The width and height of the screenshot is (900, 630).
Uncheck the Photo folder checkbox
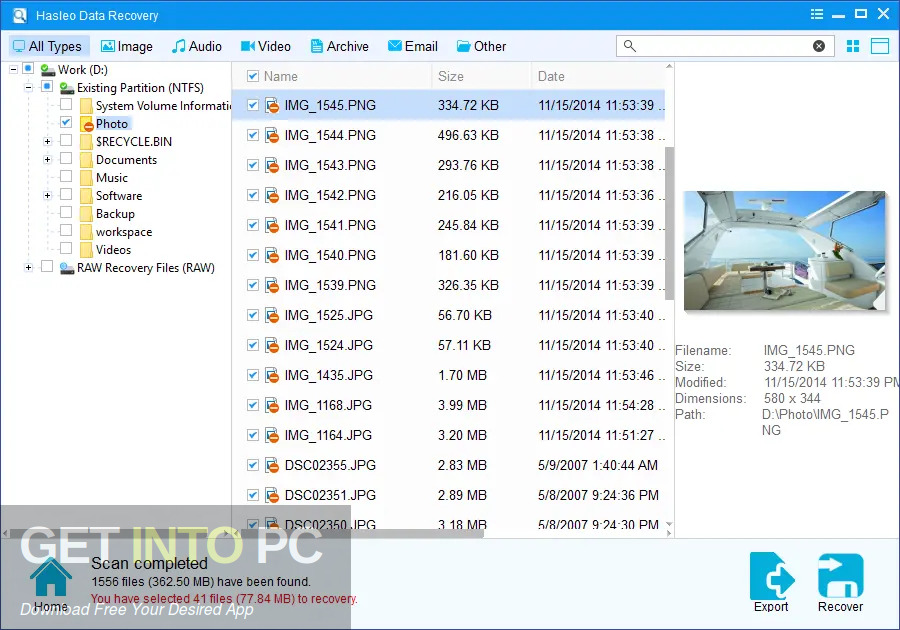[66, 122]
